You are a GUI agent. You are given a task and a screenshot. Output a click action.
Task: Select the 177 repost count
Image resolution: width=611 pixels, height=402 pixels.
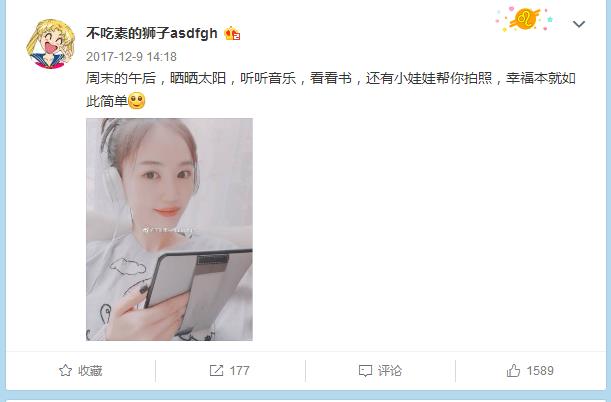[239, 370]
